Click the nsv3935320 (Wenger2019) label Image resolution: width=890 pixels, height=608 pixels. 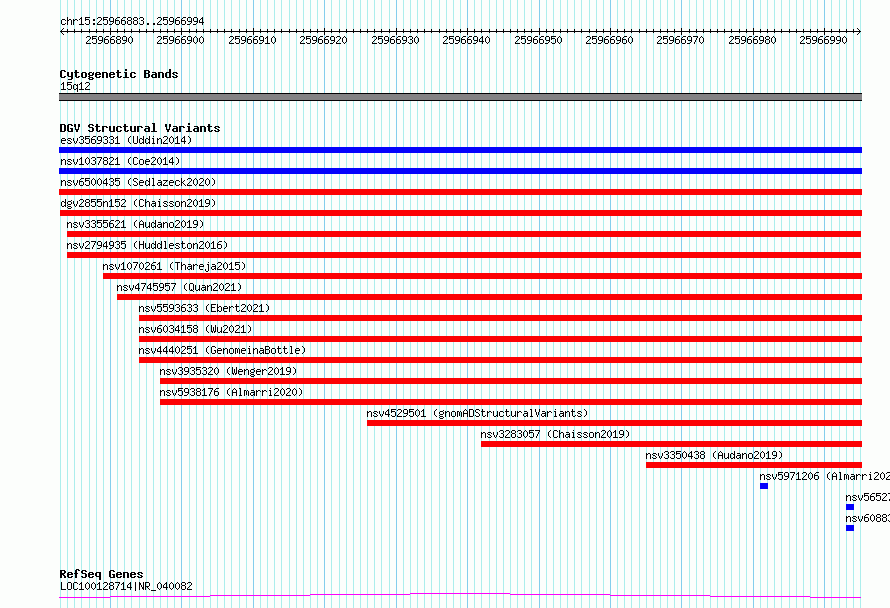coord(228,371)
